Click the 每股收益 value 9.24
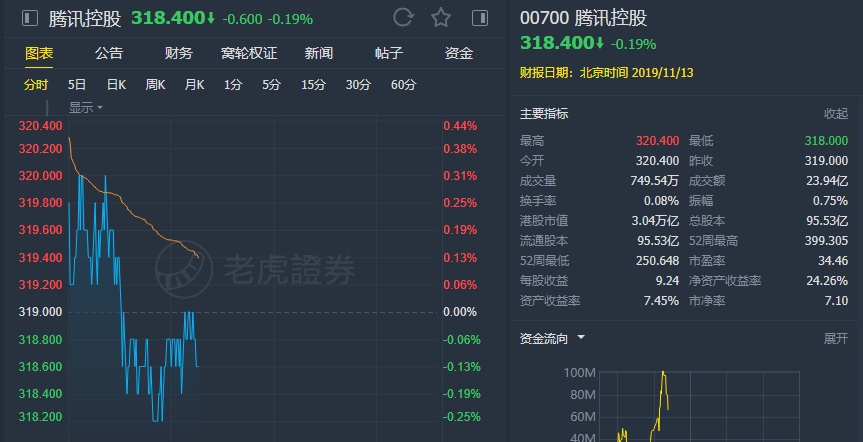The width and height of the screenshot is (863, 442). [667, 281]
